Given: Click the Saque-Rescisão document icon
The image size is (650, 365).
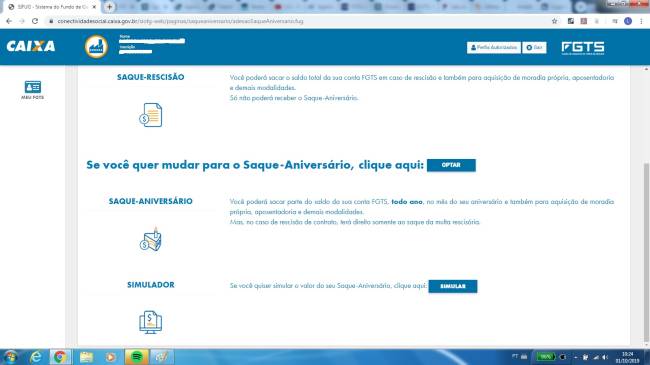Looking at the screenshot, I should 150,115.
